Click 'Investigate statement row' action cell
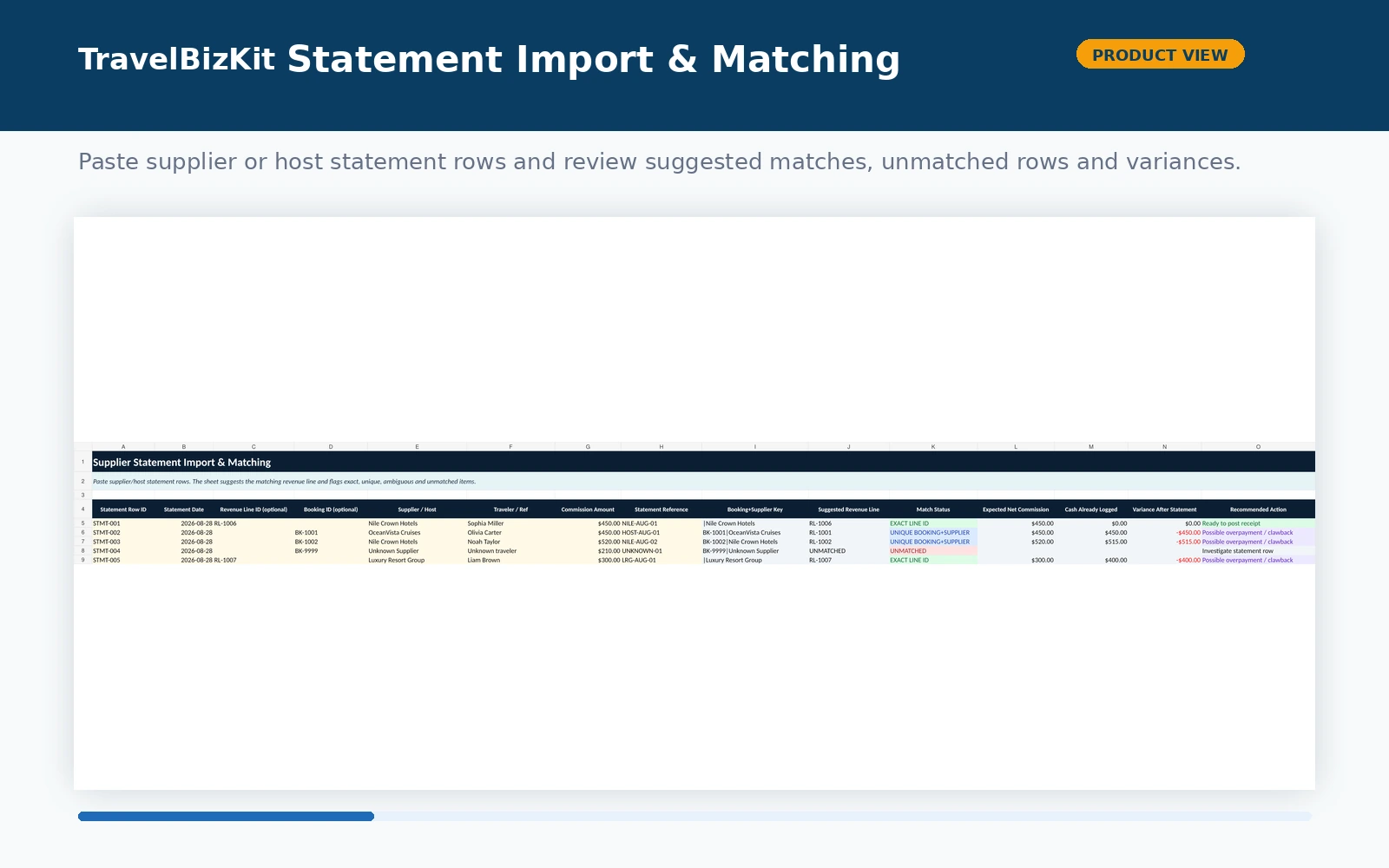Image resolution: width=1389 pixels, height=868 pixels. click(x=1258, y=551)
